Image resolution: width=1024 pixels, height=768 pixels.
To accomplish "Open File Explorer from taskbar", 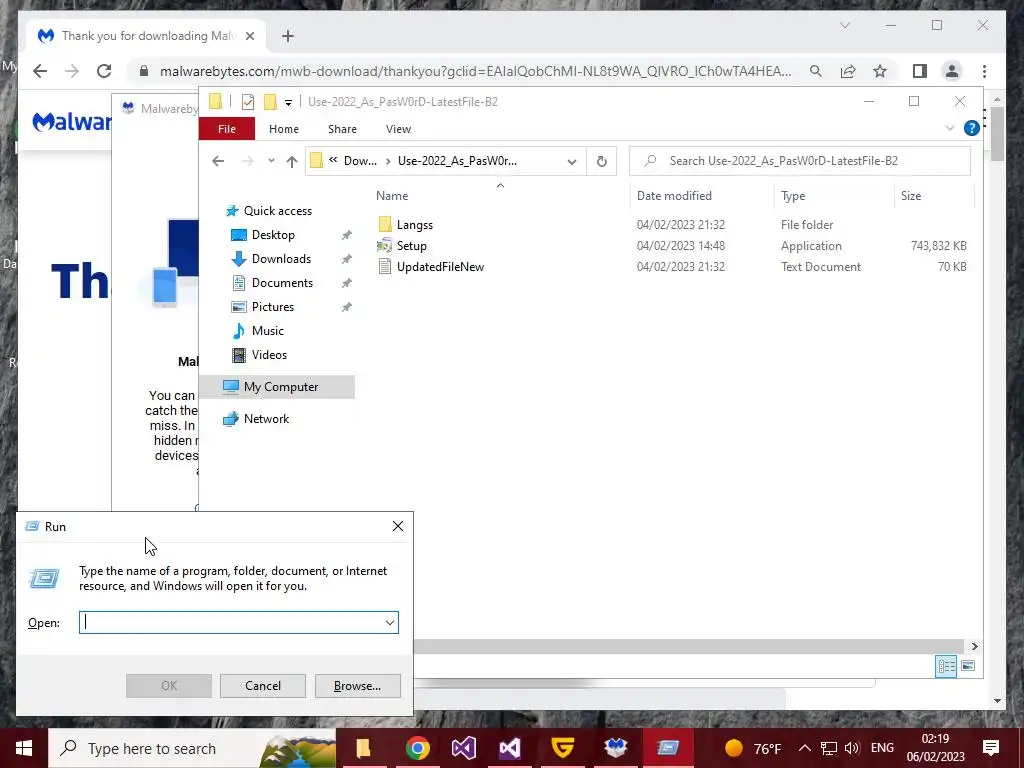I will pos(363,748).
